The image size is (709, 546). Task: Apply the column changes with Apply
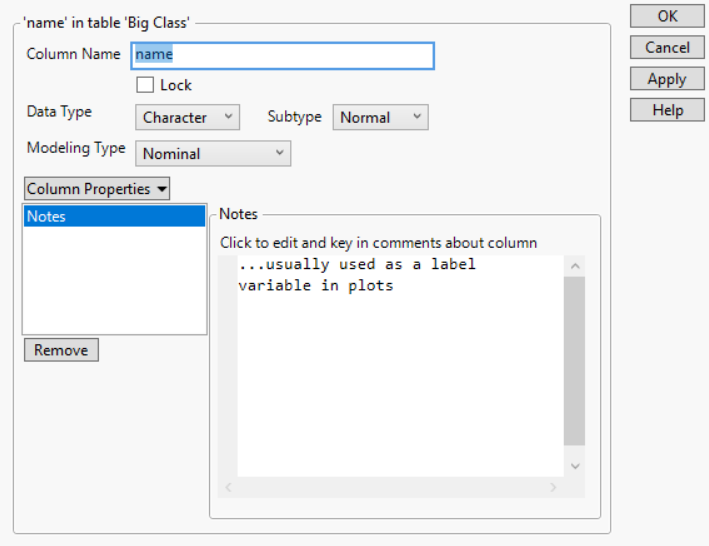click(x=667, y=79)
